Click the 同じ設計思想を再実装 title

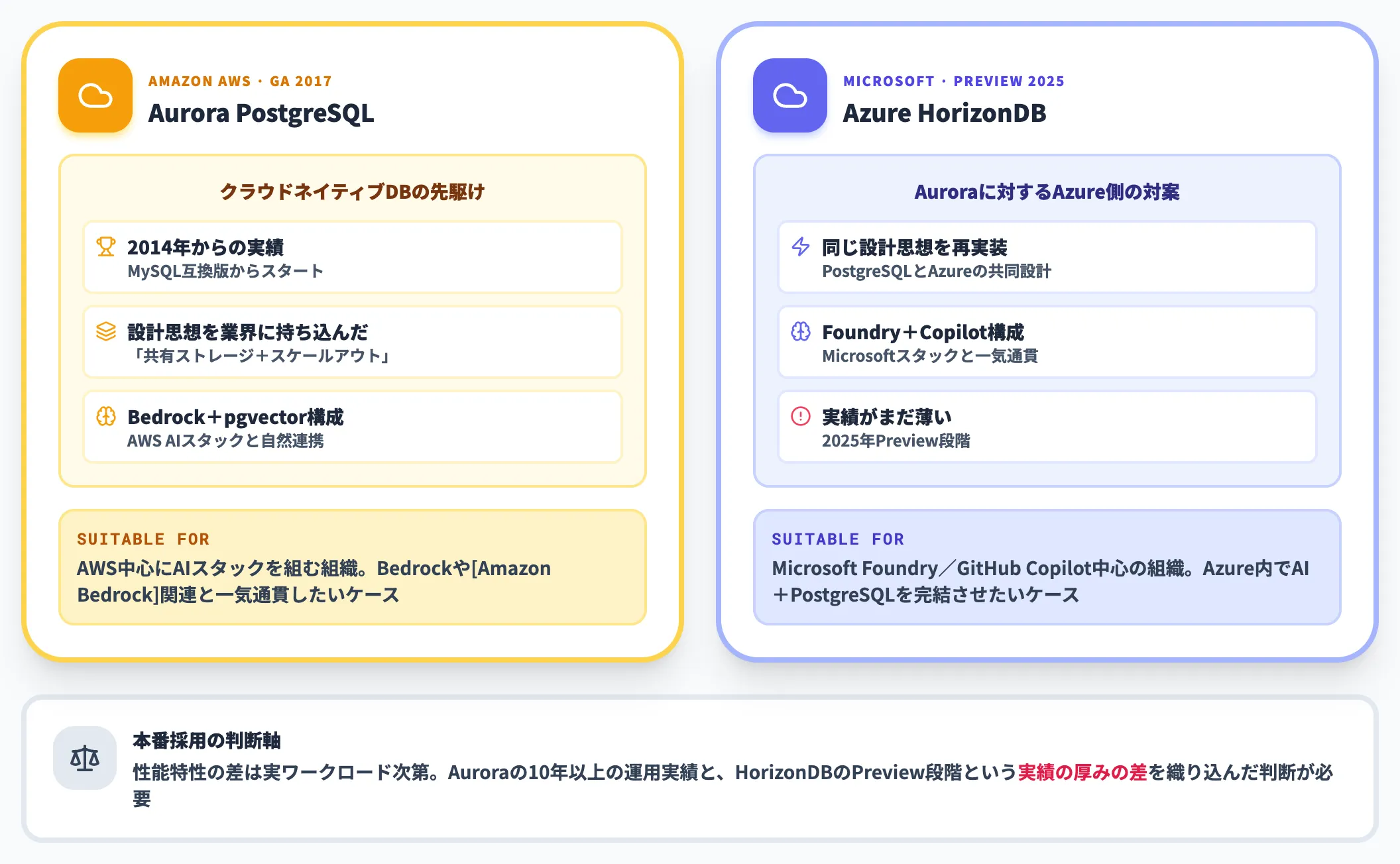[x=915, y=247]
